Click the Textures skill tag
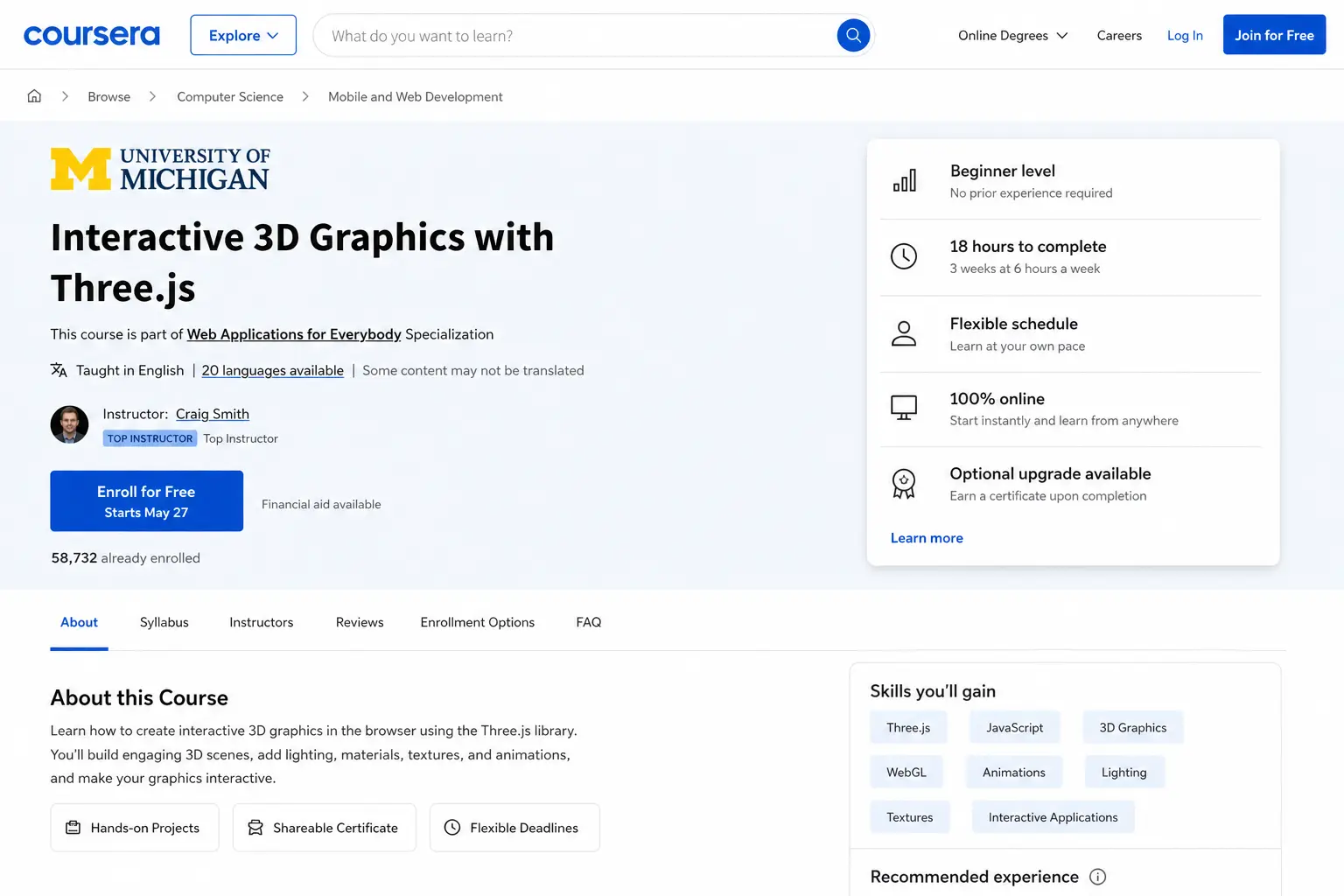 910,817
